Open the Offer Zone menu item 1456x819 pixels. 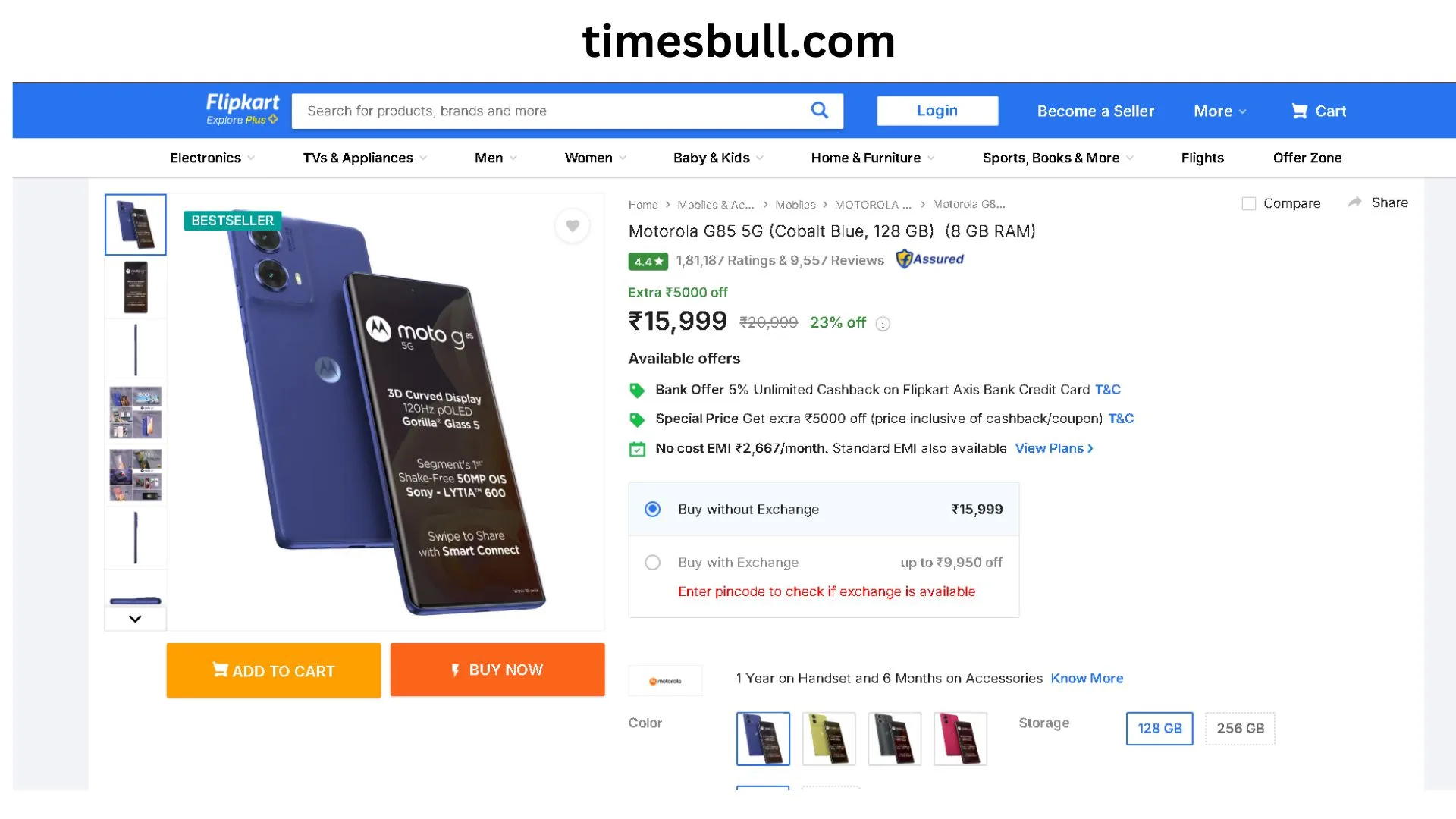click(1307, 158)
